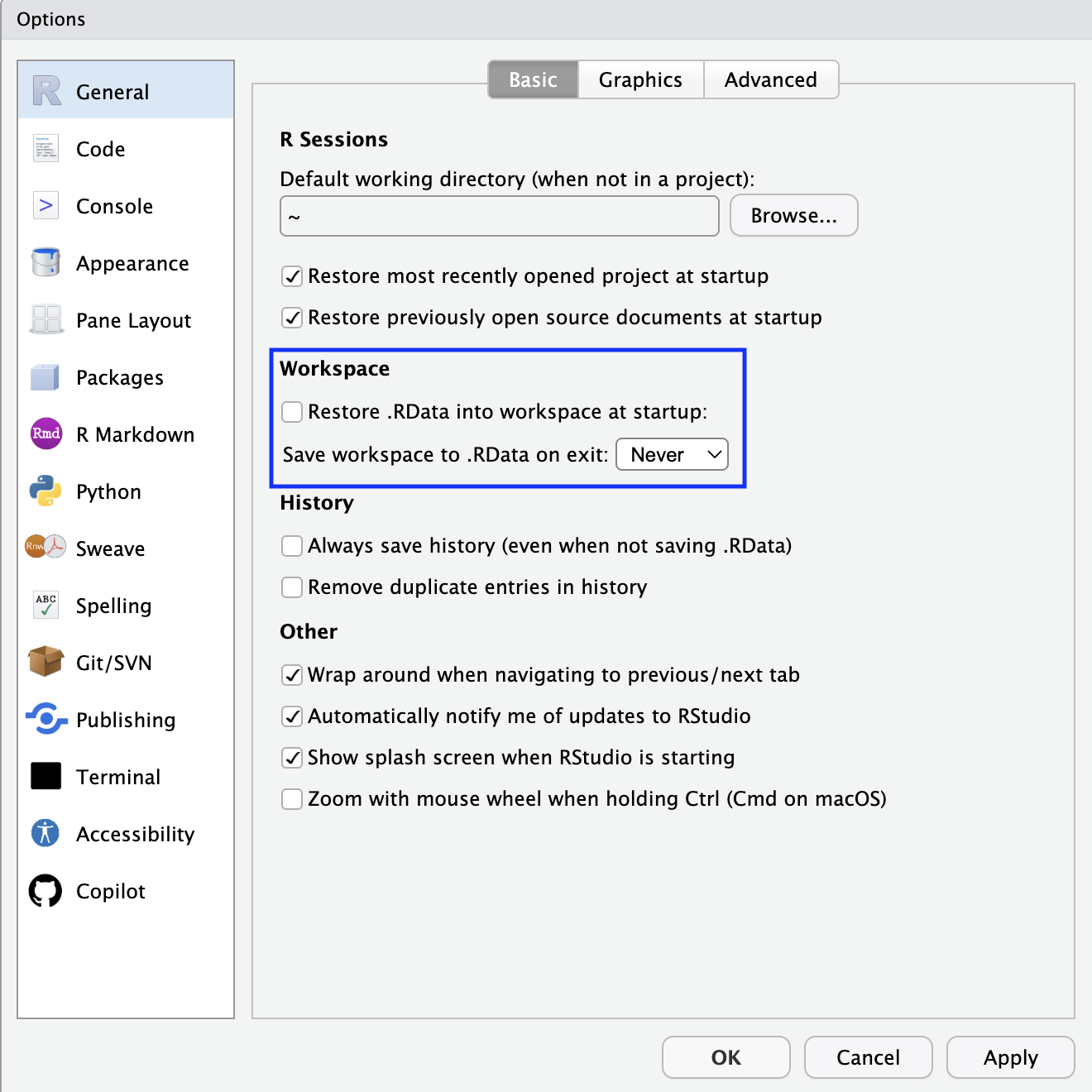The height and width of the screenshot is (1092, 1092).
Task: Open the Pane Layout settings icon
Action: 45,319
